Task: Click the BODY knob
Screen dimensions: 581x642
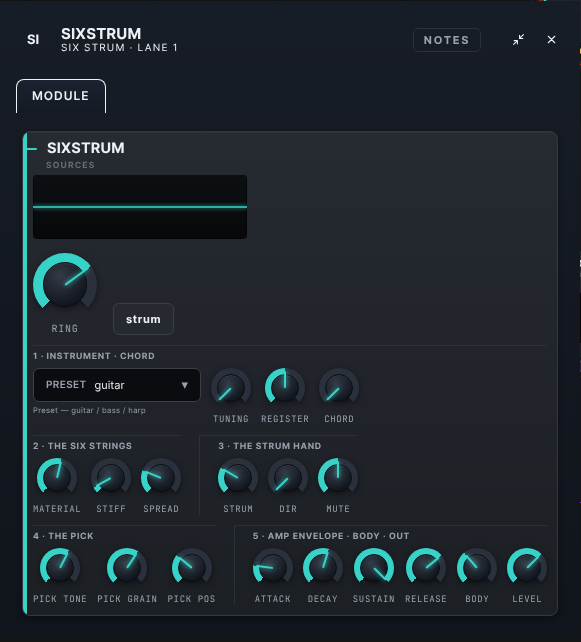Action: [477, 568]
